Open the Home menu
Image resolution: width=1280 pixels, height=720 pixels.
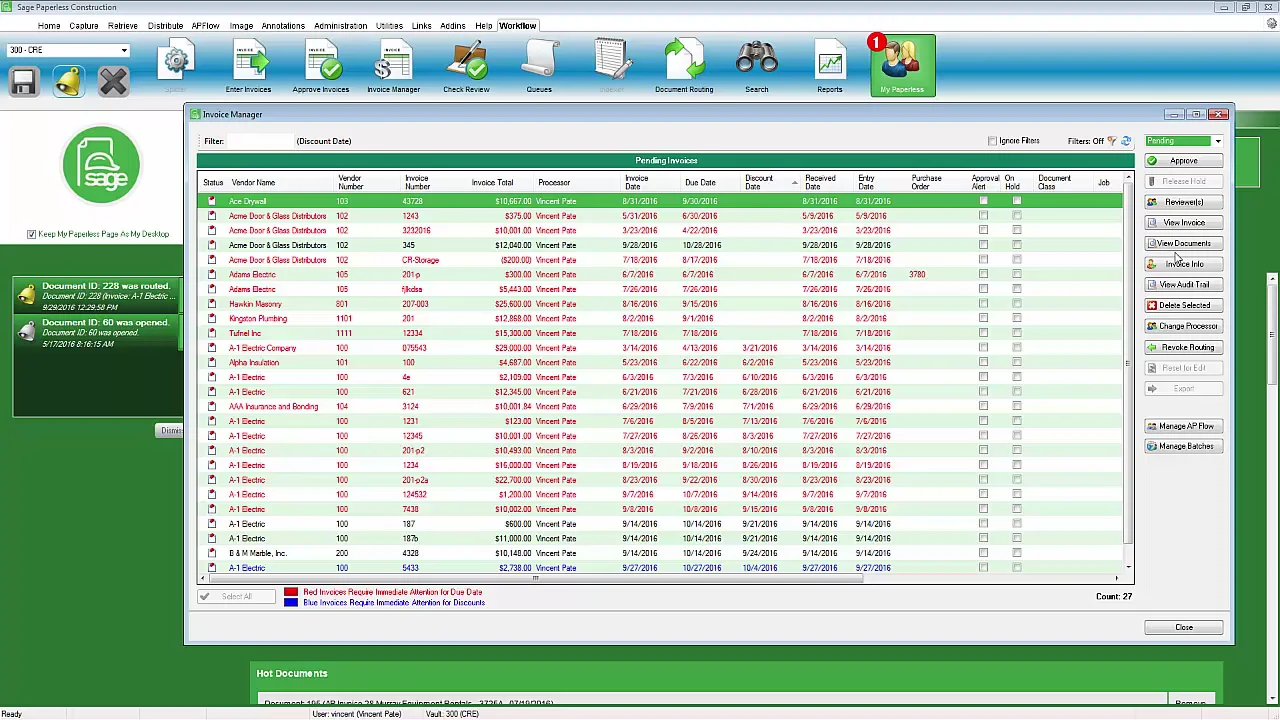pos(48,25)
